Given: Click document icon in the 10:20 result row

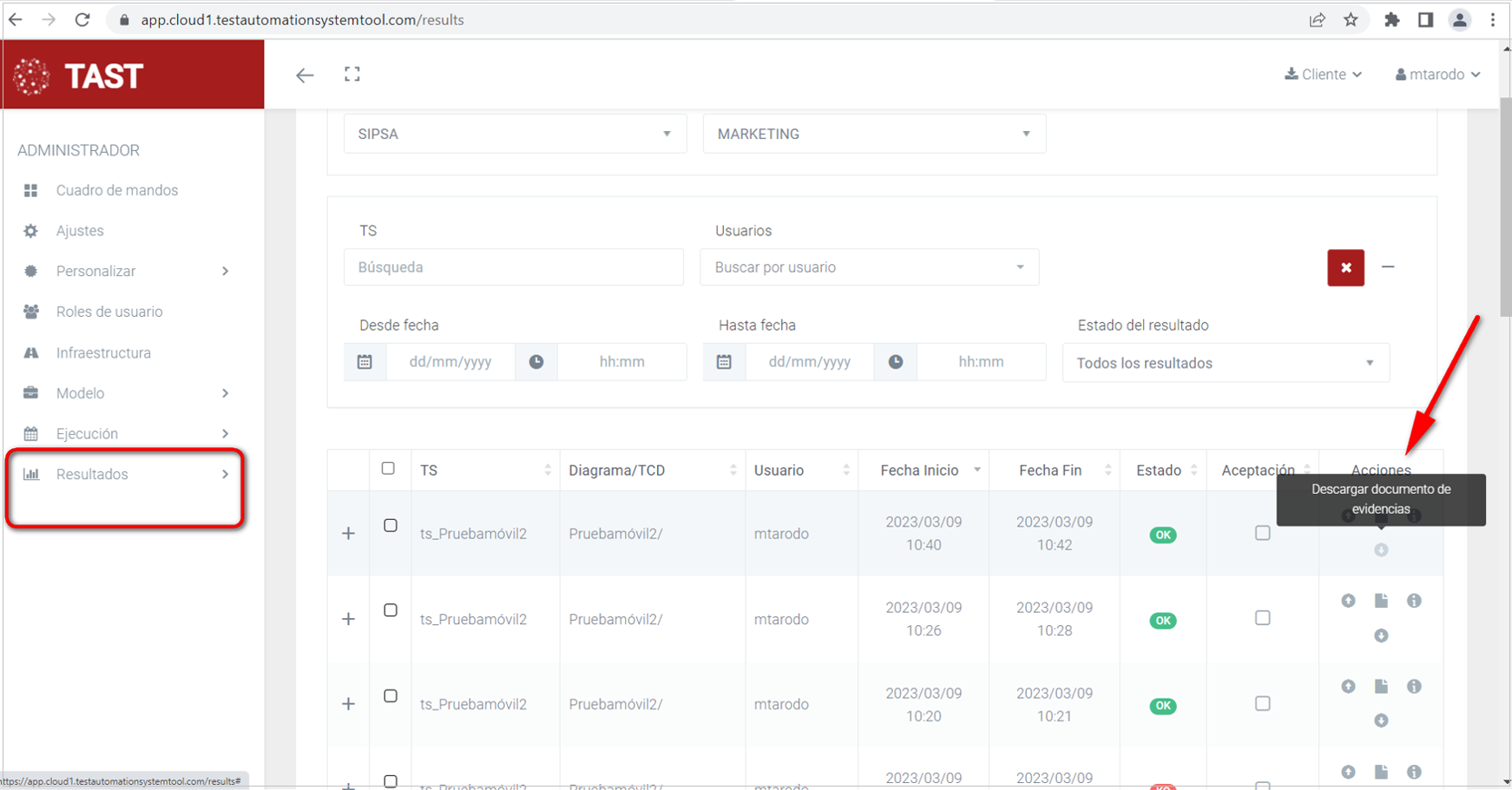Looking at the screenshot, I should (x=1381, y=687).
